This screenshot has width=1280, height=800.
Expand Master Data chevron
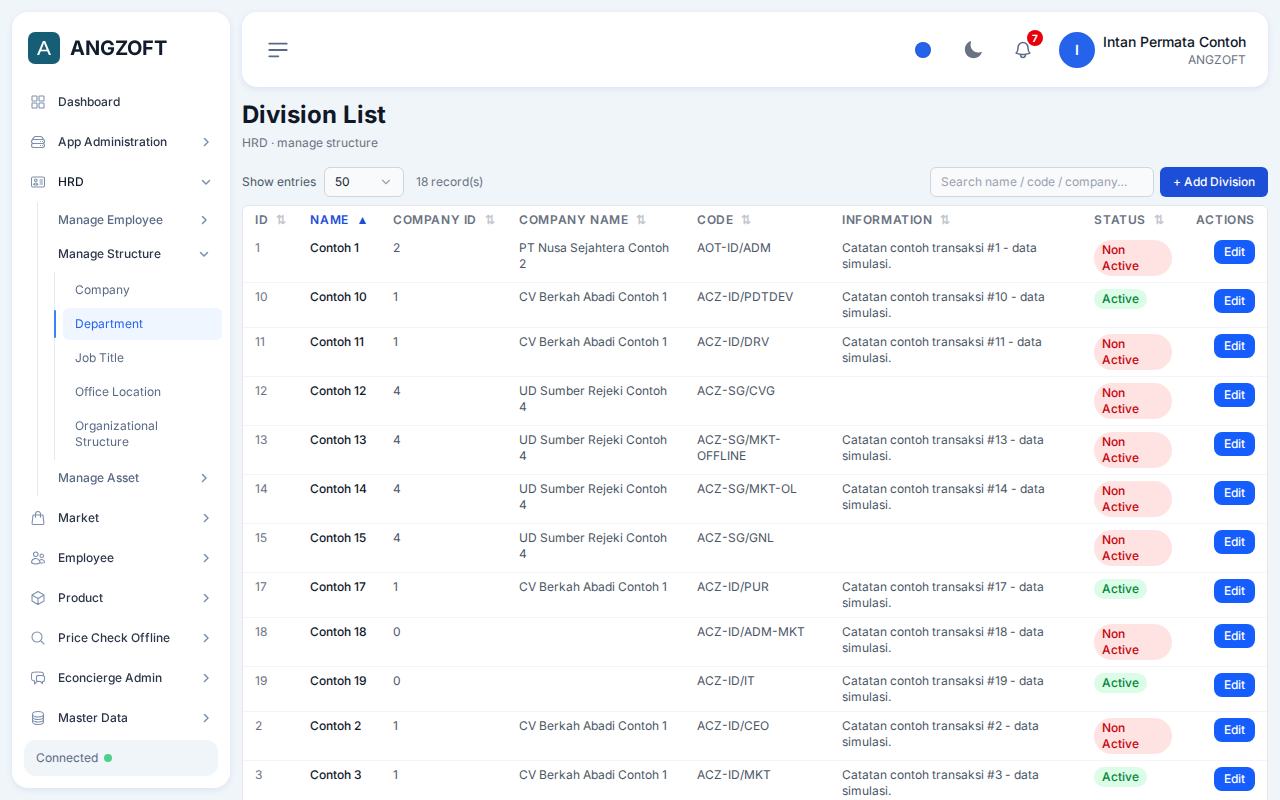tap(206, 718)
